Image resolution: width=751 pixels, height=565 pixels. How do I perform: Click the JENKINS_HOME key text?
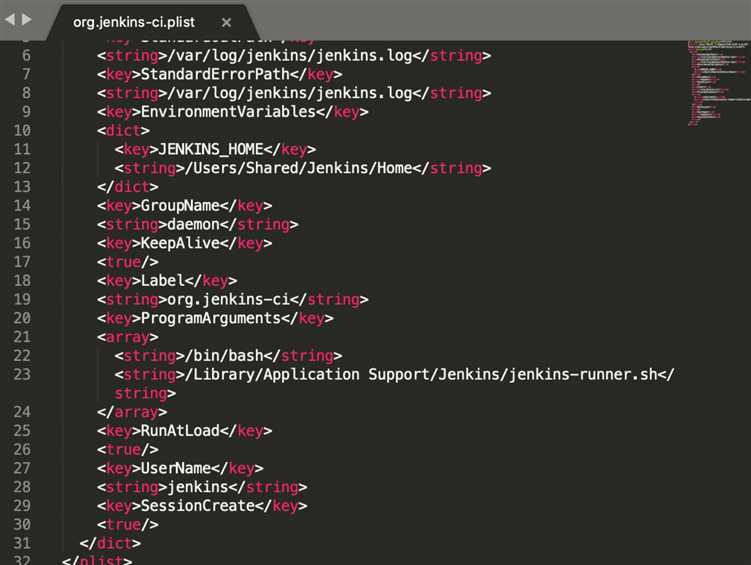[x=211, y=149]
